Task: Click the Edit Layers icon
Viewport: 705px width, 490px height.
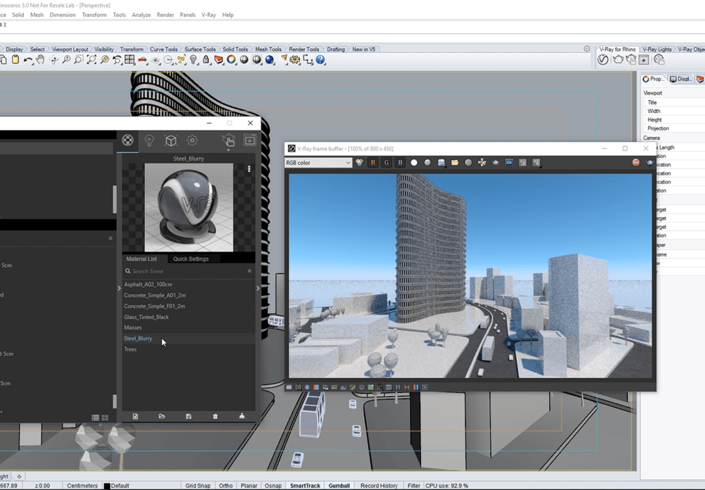Action: point(219,60)
